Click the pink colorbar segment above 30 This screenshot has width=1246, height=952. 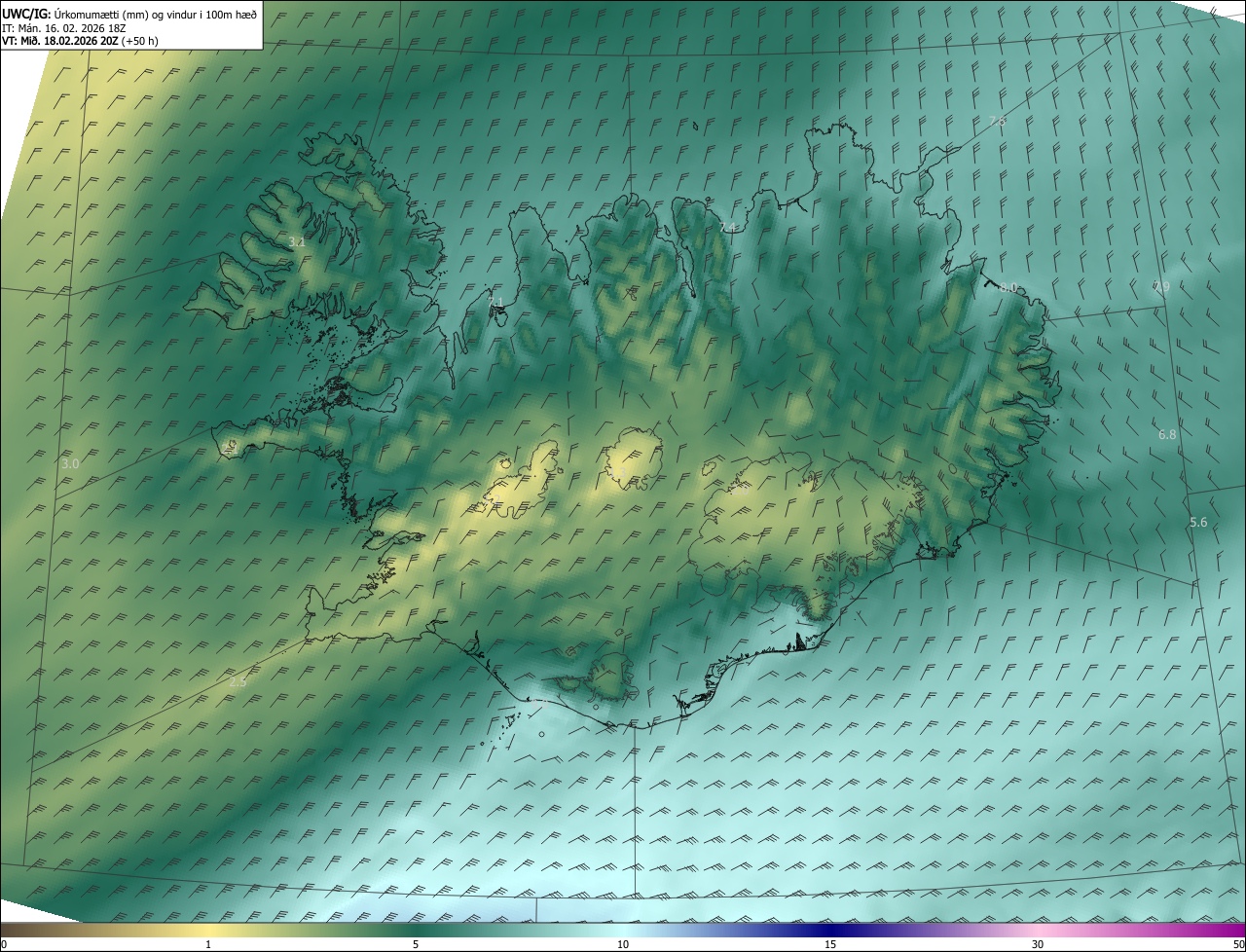pyautogui.click(x=1038, y=930)
